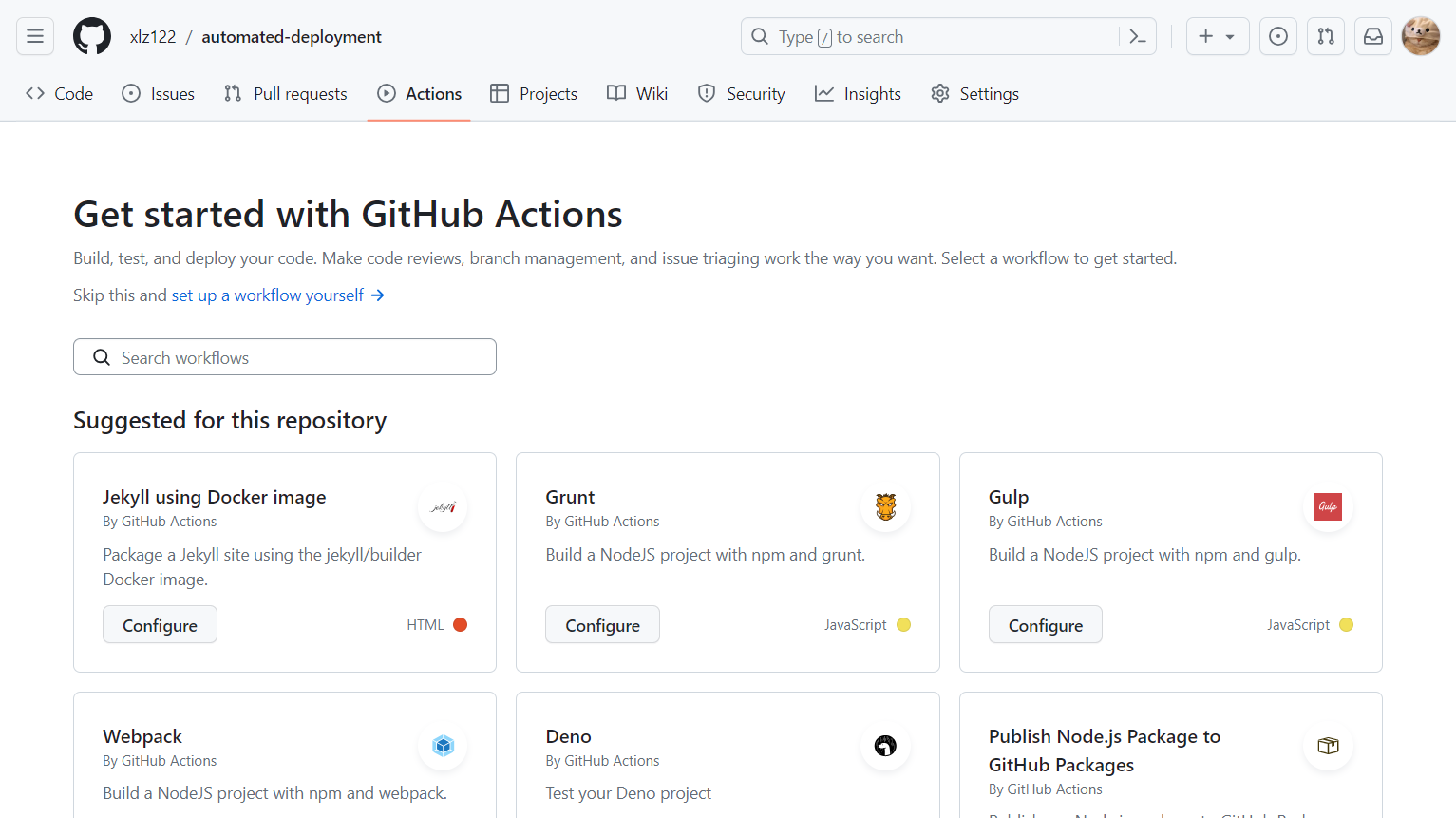The image size is (1456, 818).
Task: Focus the top search bar
Action: 948,36
